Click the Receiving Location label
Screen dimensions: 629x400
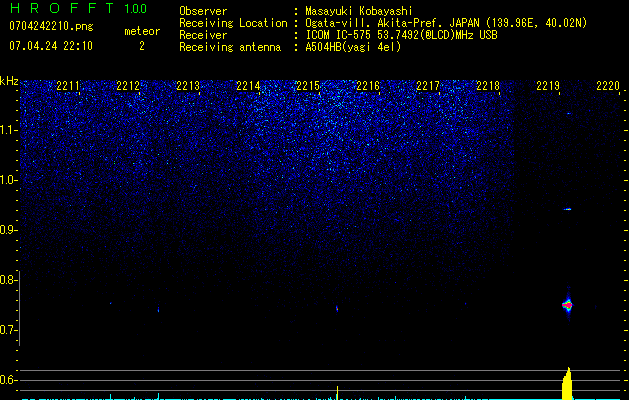233,23
